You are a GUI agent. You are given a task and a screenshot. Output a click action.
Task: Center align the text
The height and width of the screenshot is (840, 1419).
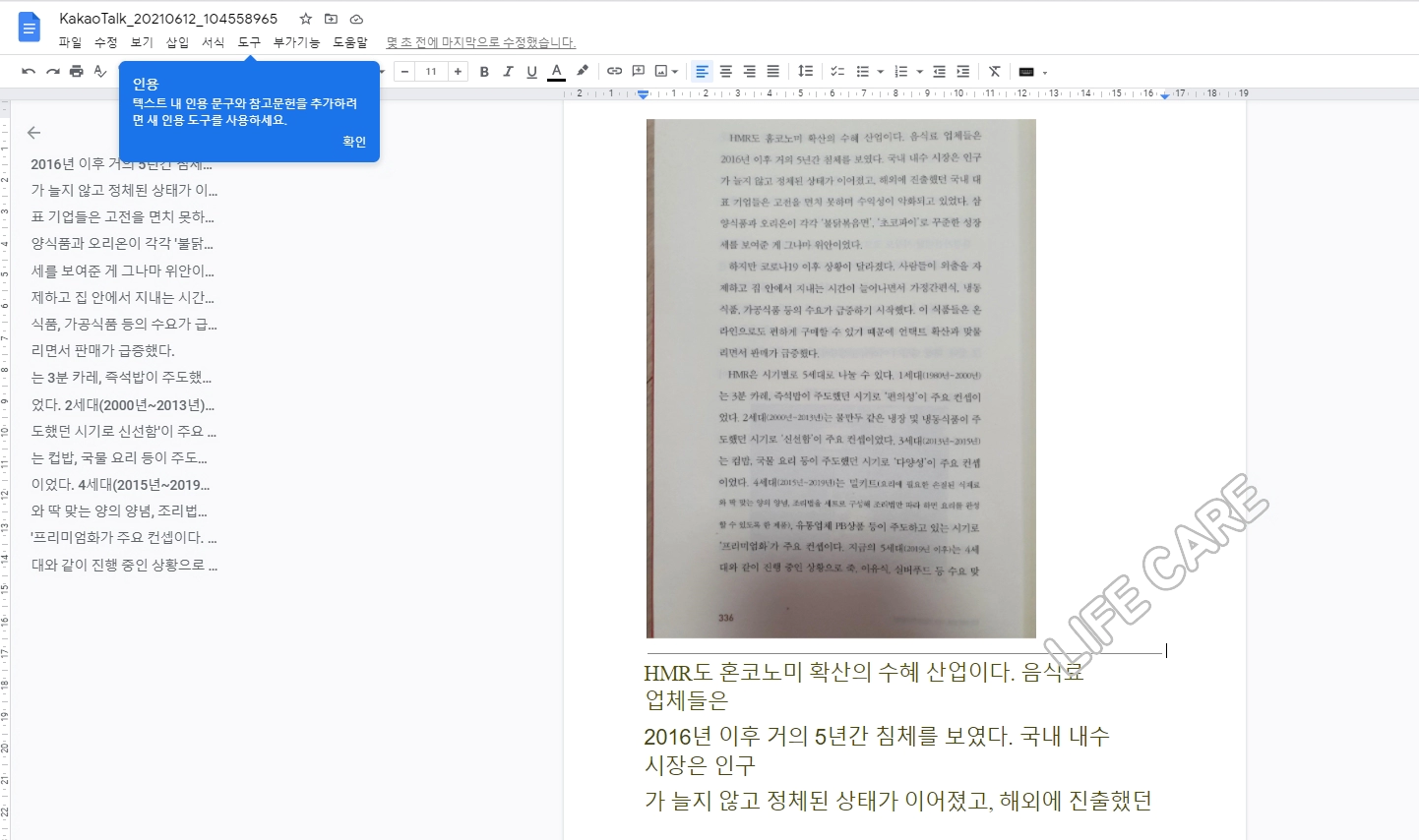click(725, 71)
